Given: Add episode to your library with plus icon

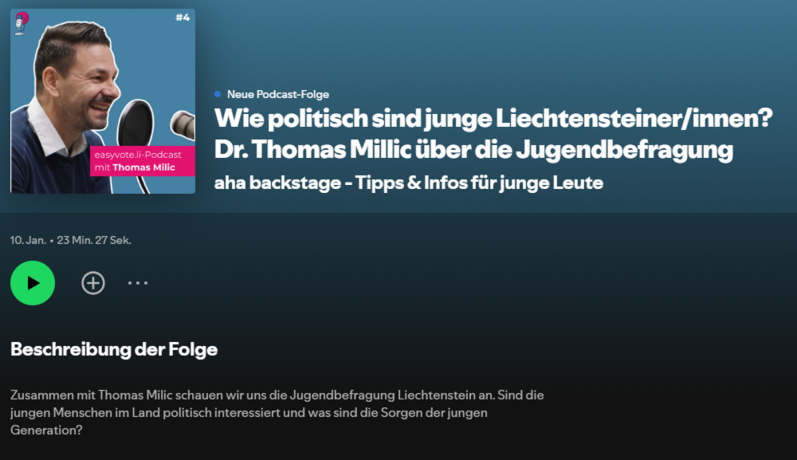Looking at the screenshot, I should point(93,283).
